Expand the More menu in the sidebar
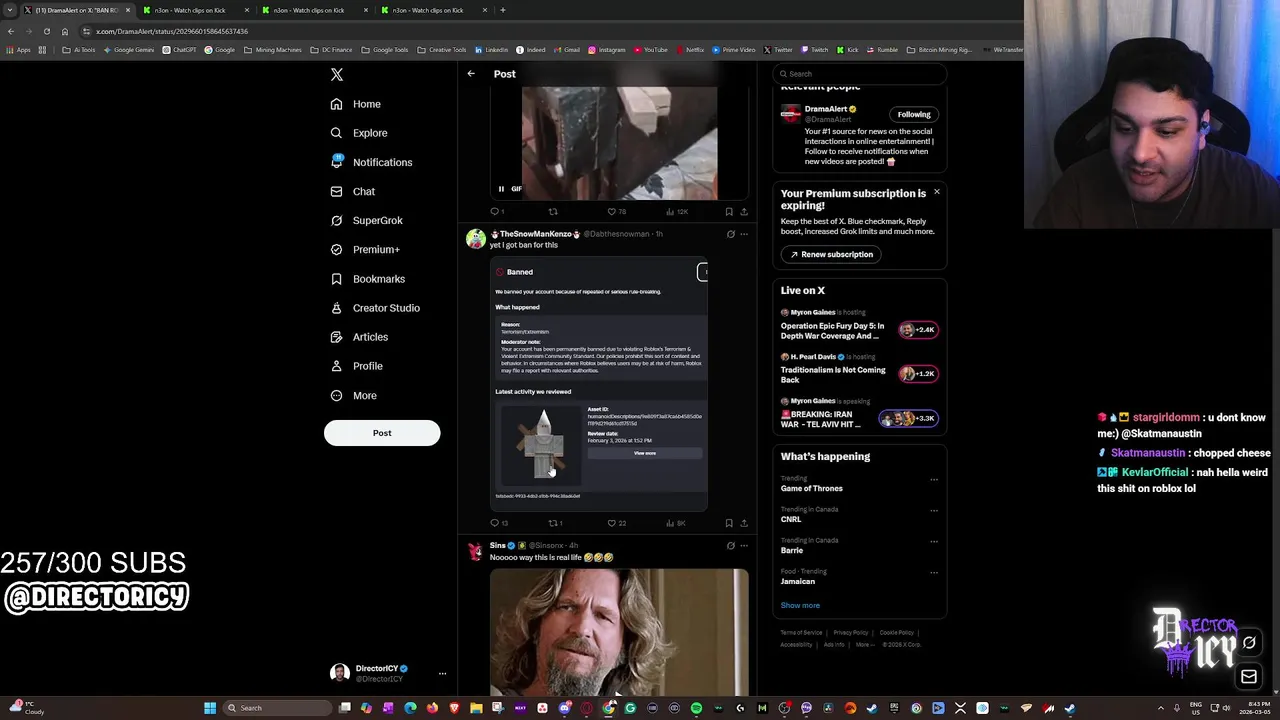Screen dimensions: 1280x720 353,395
